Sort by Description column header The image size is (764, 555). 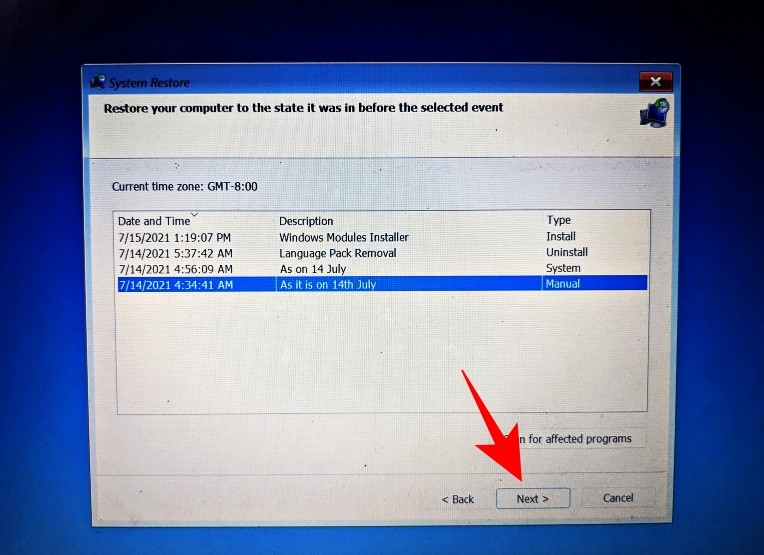(306, 221)
